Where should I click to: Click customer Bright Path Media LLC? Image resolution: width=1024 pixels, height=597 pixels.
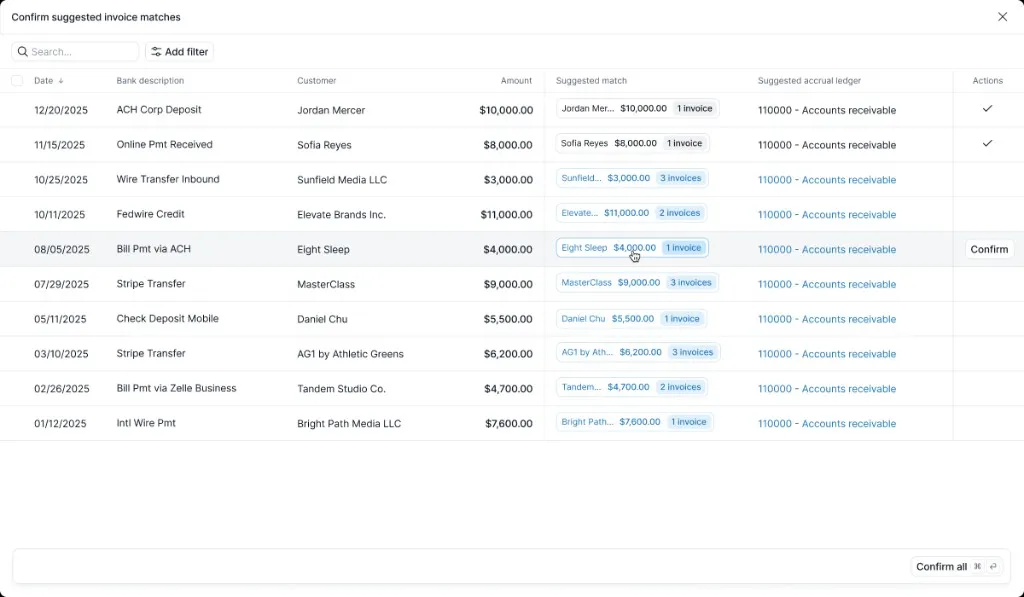click(349, 423)
